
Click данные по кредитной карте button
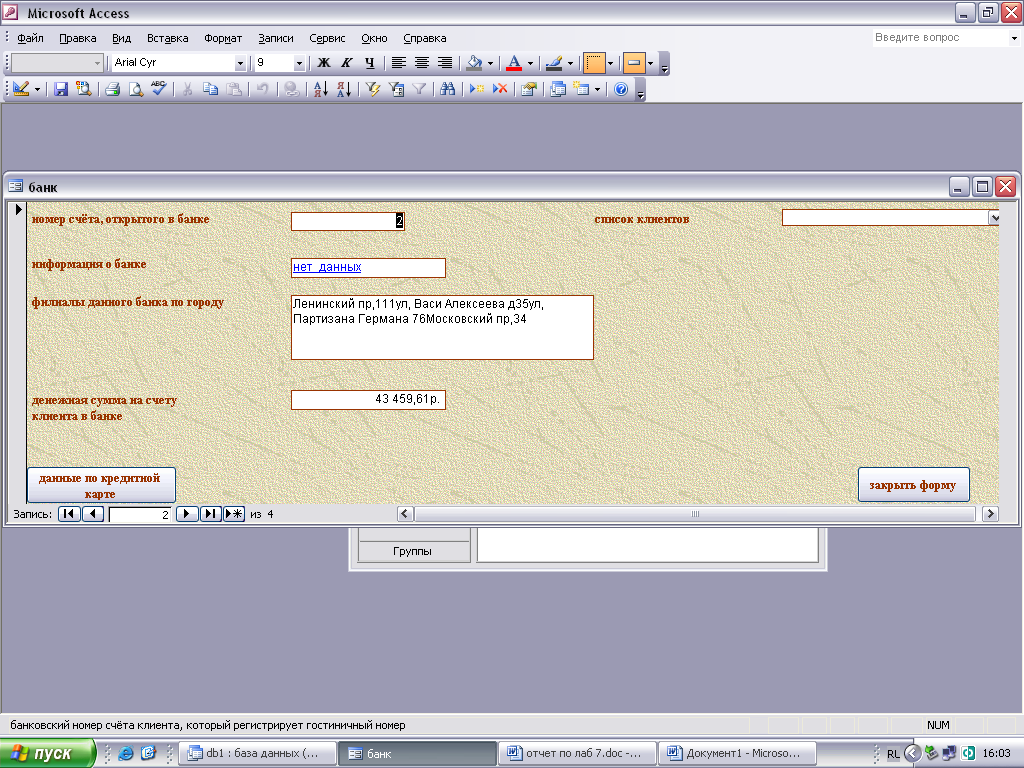click(x=101, y=485)
